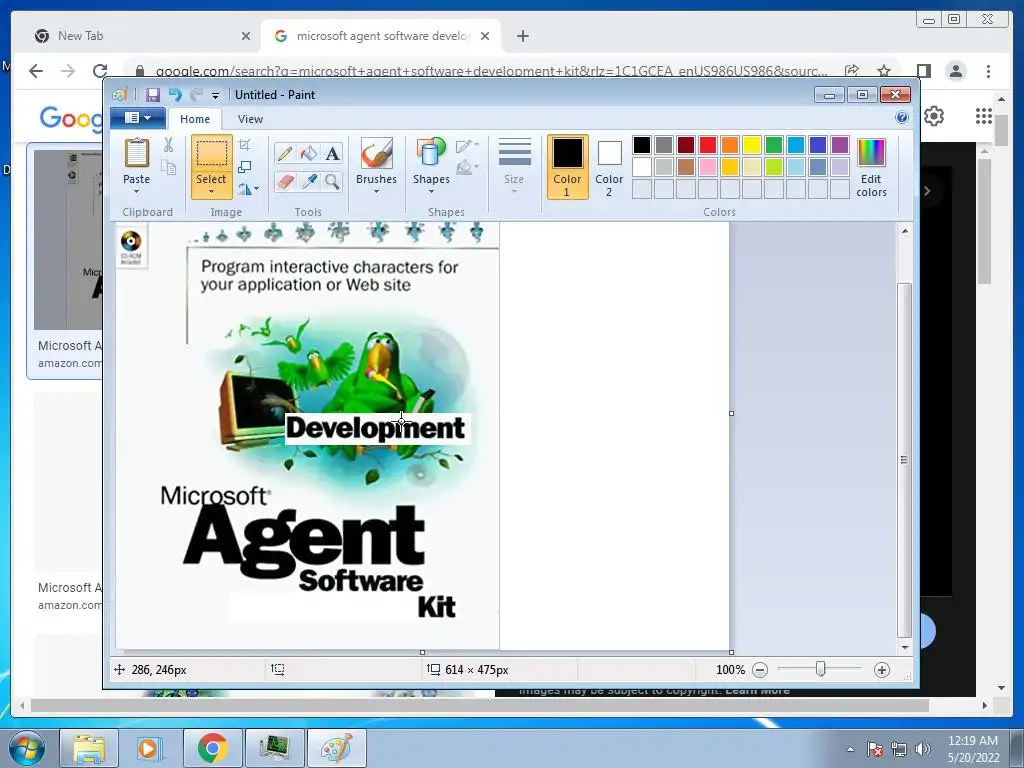
Task: Click the Save icon in Paint's quick access toolbar
Action: 153,95
